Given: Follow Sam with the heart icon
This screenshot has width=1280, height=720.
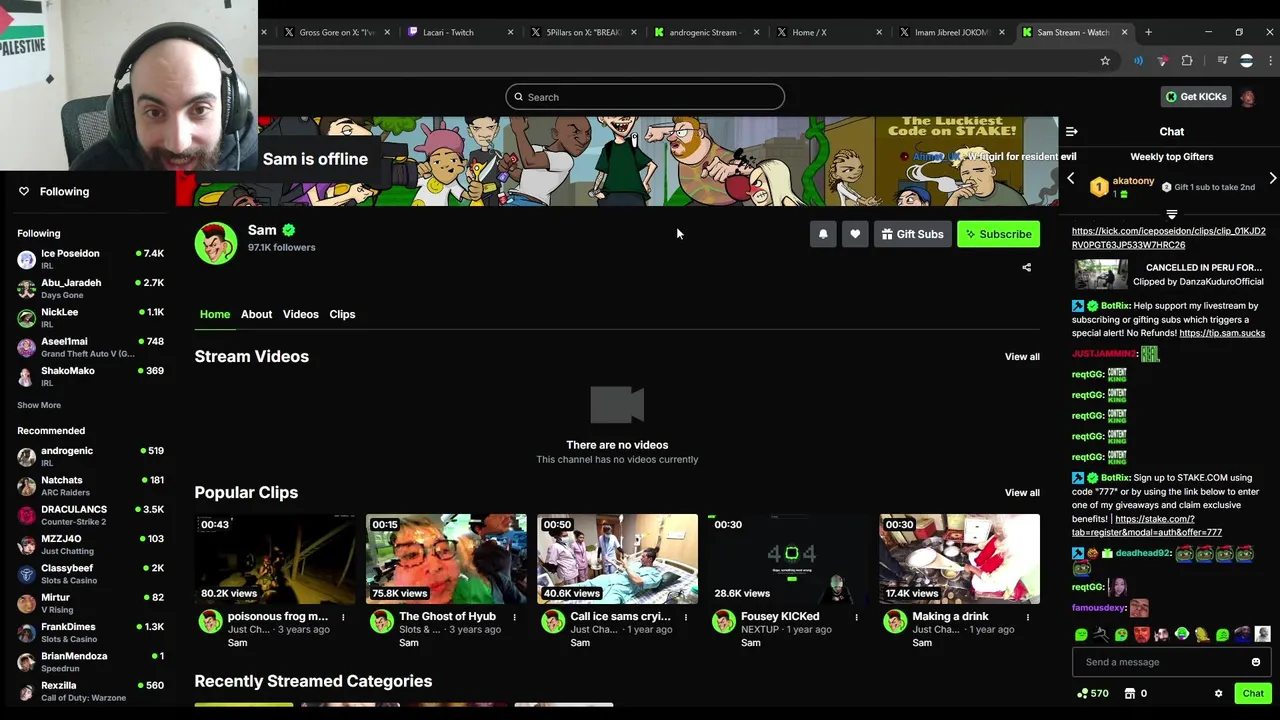Looking at the screenshot, I should click(855, 234).
